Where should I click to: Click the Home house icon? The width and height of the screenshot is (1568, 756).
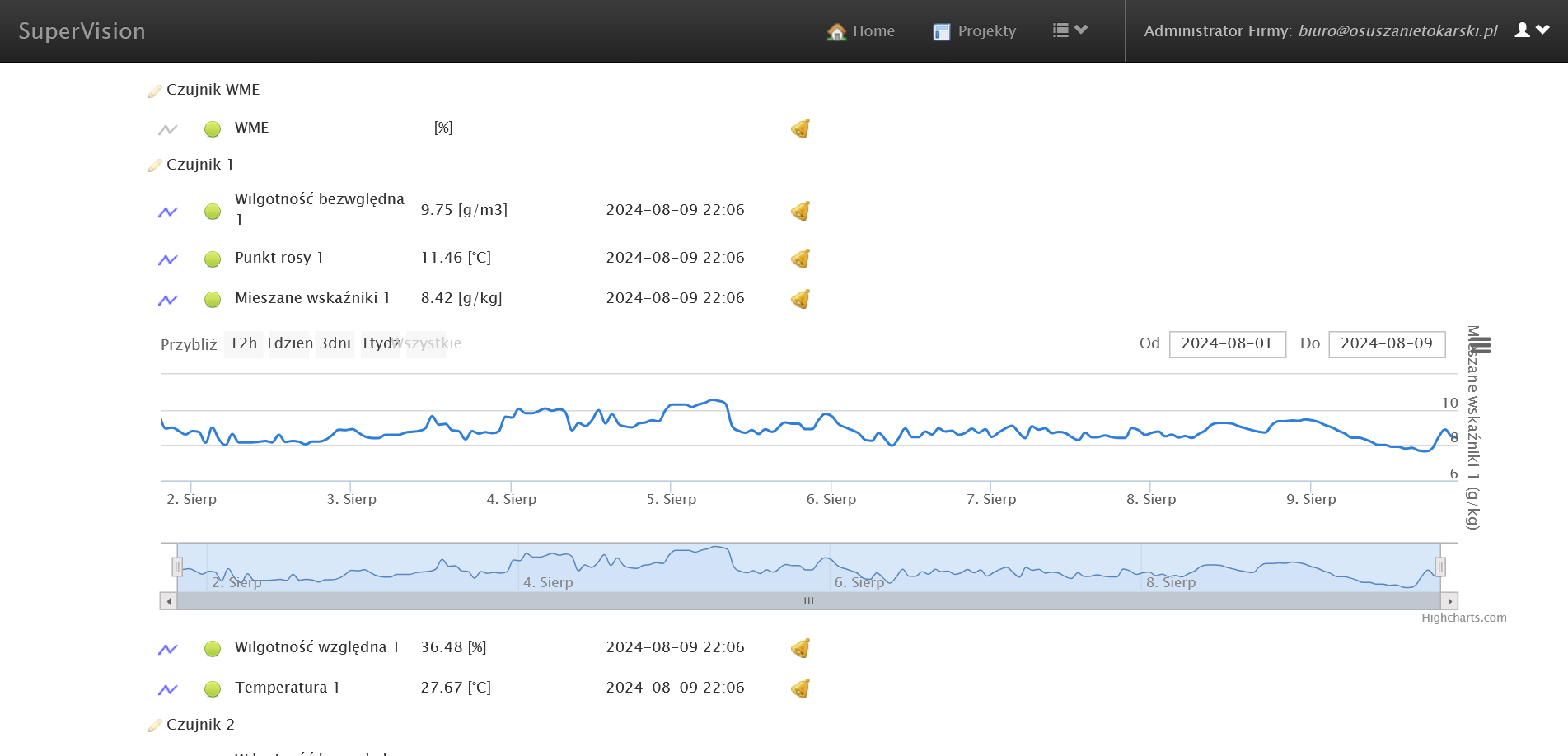click(837, 31)
